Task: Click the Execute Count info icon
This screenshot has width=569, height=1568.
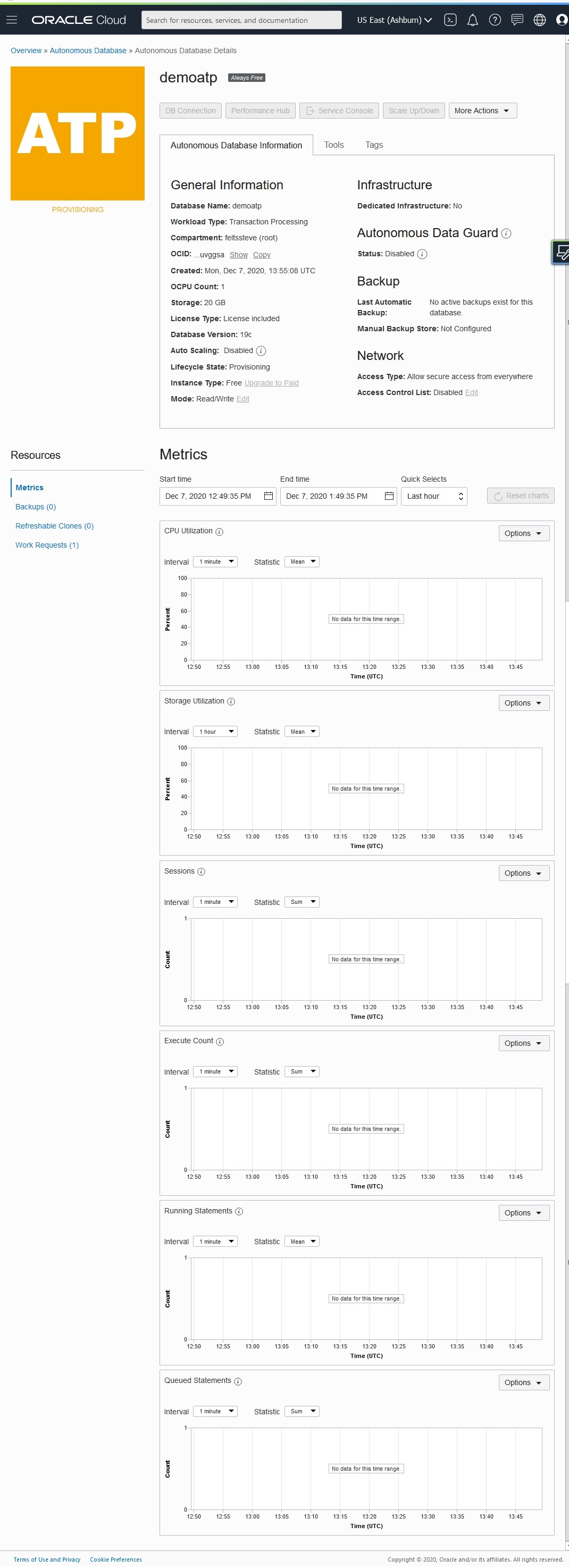Action: (x=220, y=1042)
